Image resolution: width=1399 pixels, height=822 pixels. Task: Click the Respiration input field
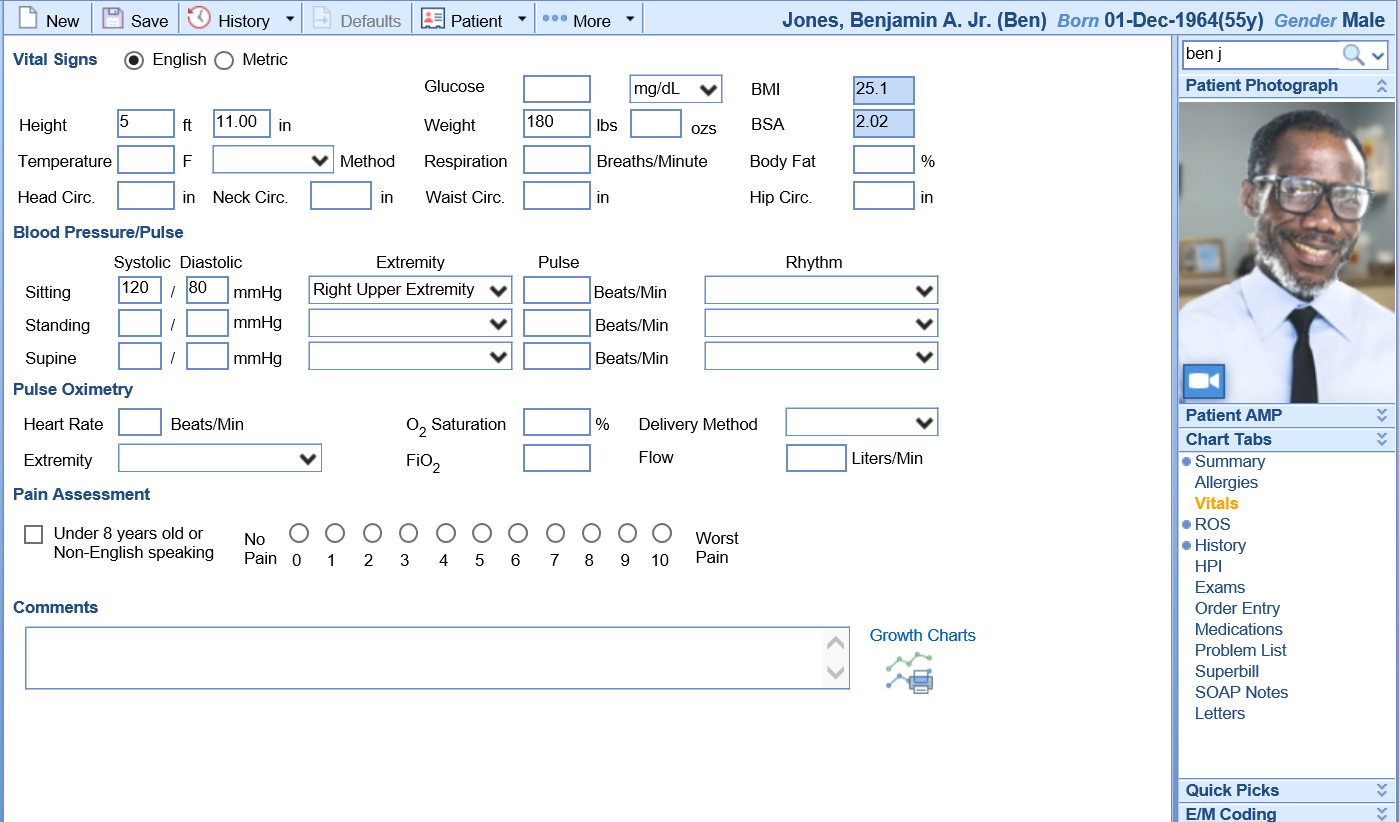(x=557, y=160)
